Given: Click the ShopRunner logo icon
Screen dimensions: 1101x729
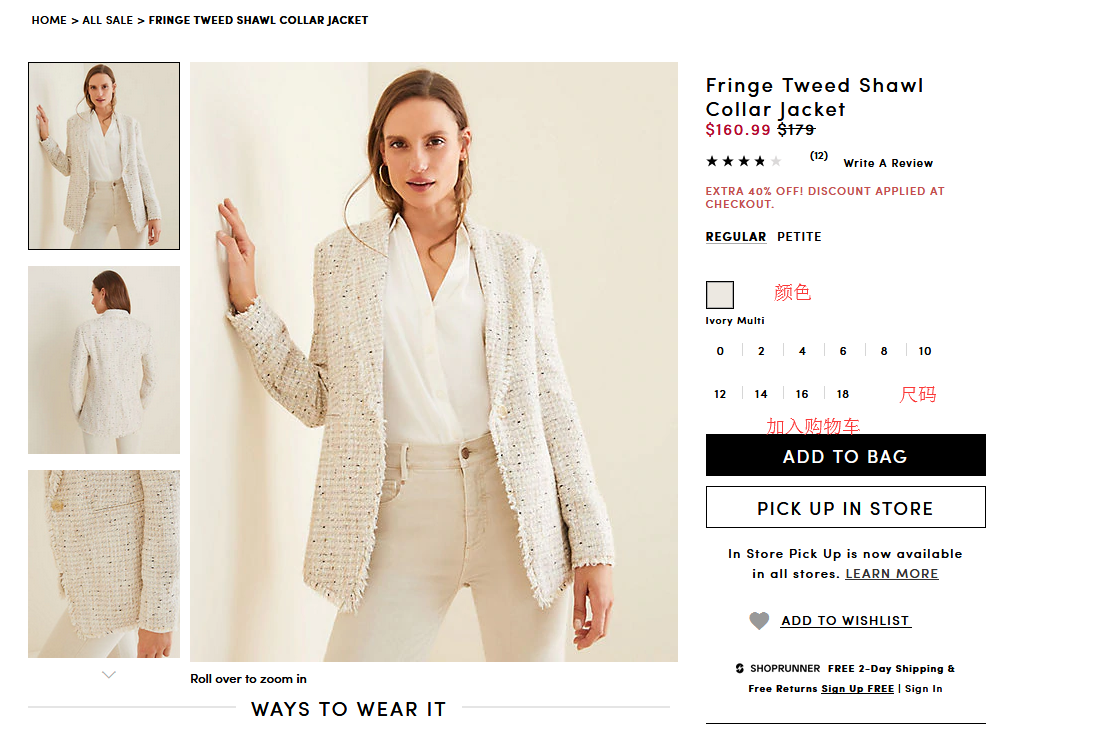Looking at the screenshot, I should [740, 669].
